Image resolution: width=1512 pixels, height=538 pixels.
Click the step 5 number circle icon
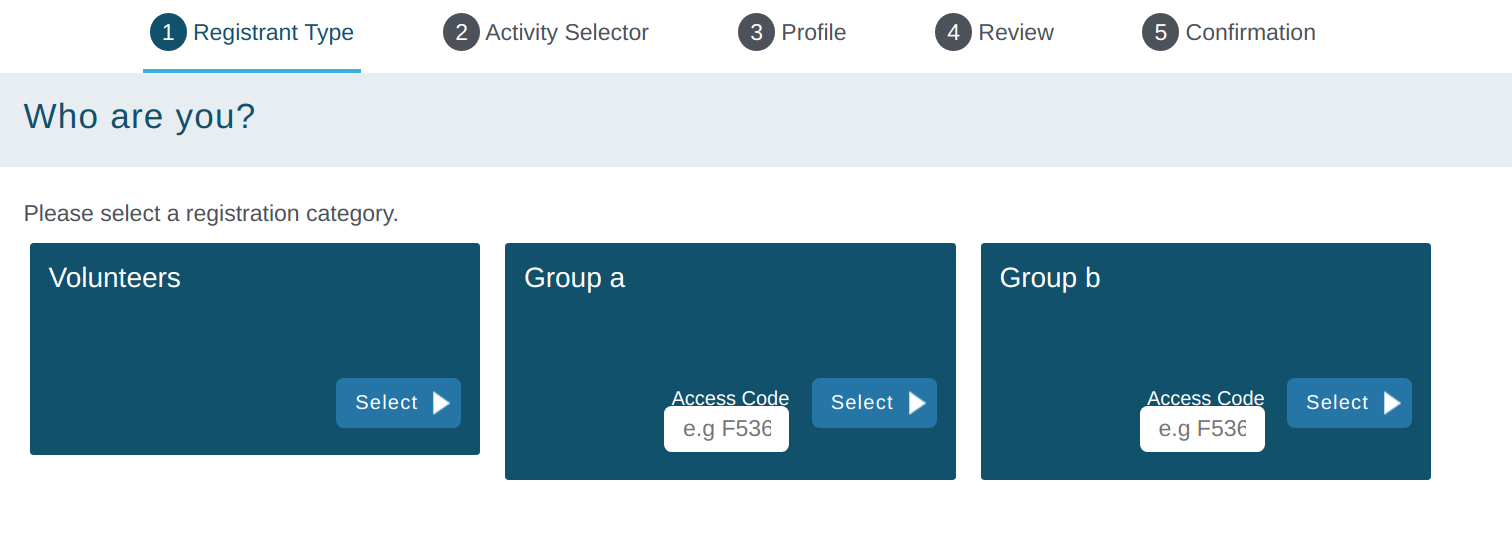tap(1160, 32)
